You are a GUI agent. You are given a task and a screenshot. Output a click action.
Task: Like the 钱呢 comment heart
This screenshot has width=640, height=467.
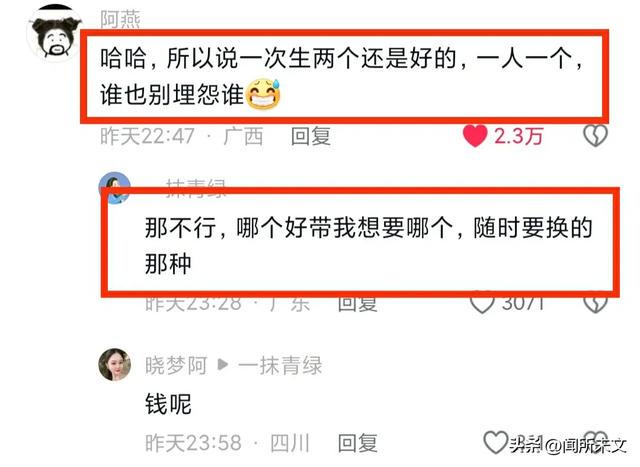496,443
